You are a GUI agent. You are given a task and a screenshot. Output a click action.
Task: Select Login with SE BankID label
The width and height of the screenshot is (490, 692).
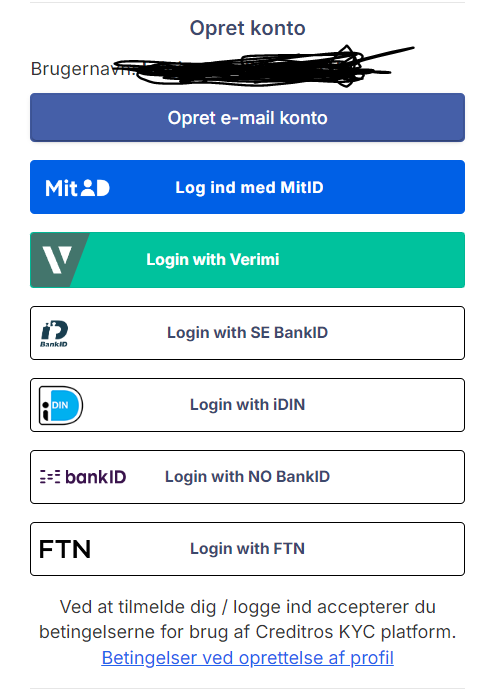click(247, 333)
